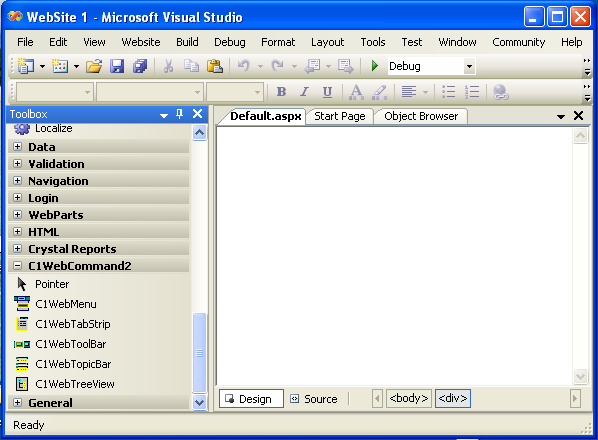The image size is (598, 440).
Task: Close the Toolbox panel
Action: coord(198,114)
